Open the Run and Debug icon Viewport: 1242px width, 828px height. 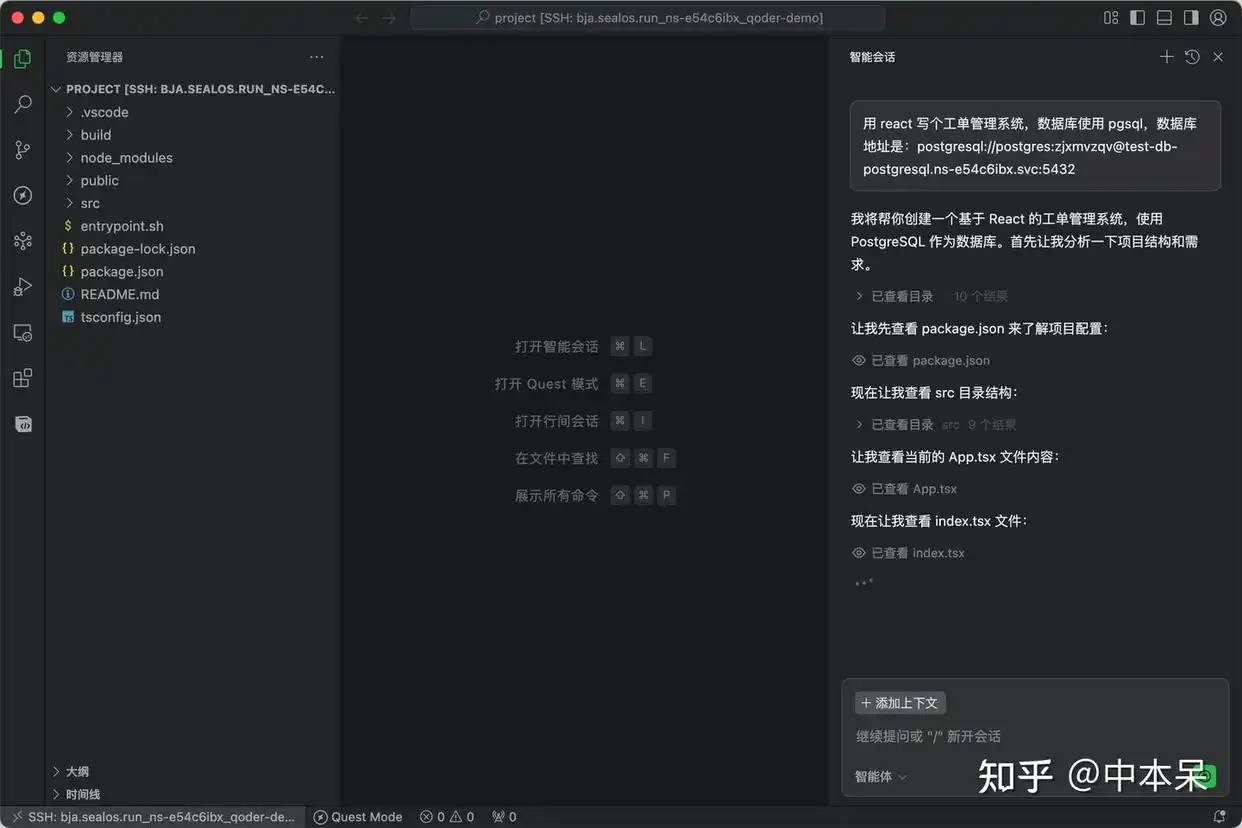coord(22,287)
